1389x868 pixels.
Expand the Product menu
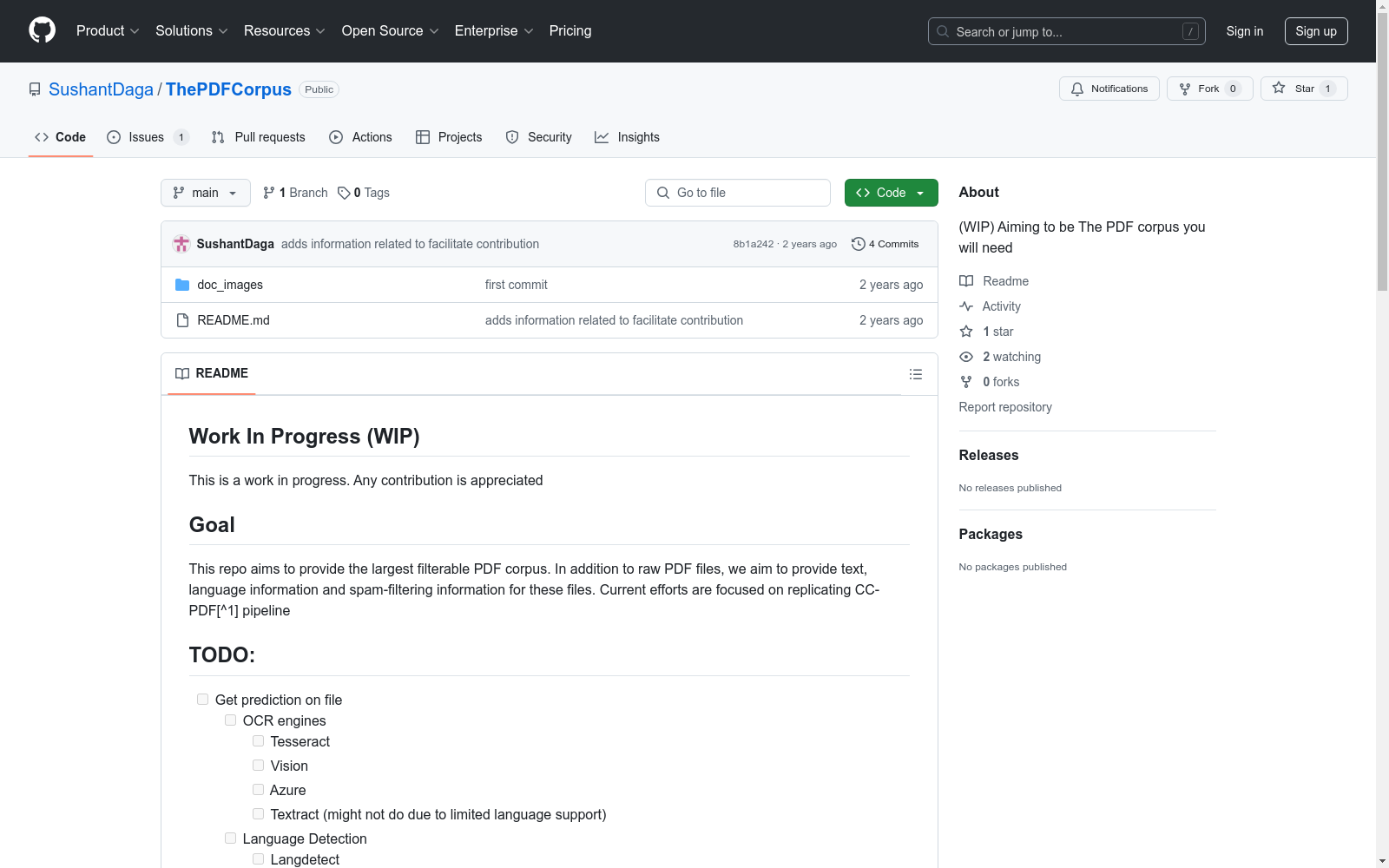pyautogui.click(x=108, y=31)
